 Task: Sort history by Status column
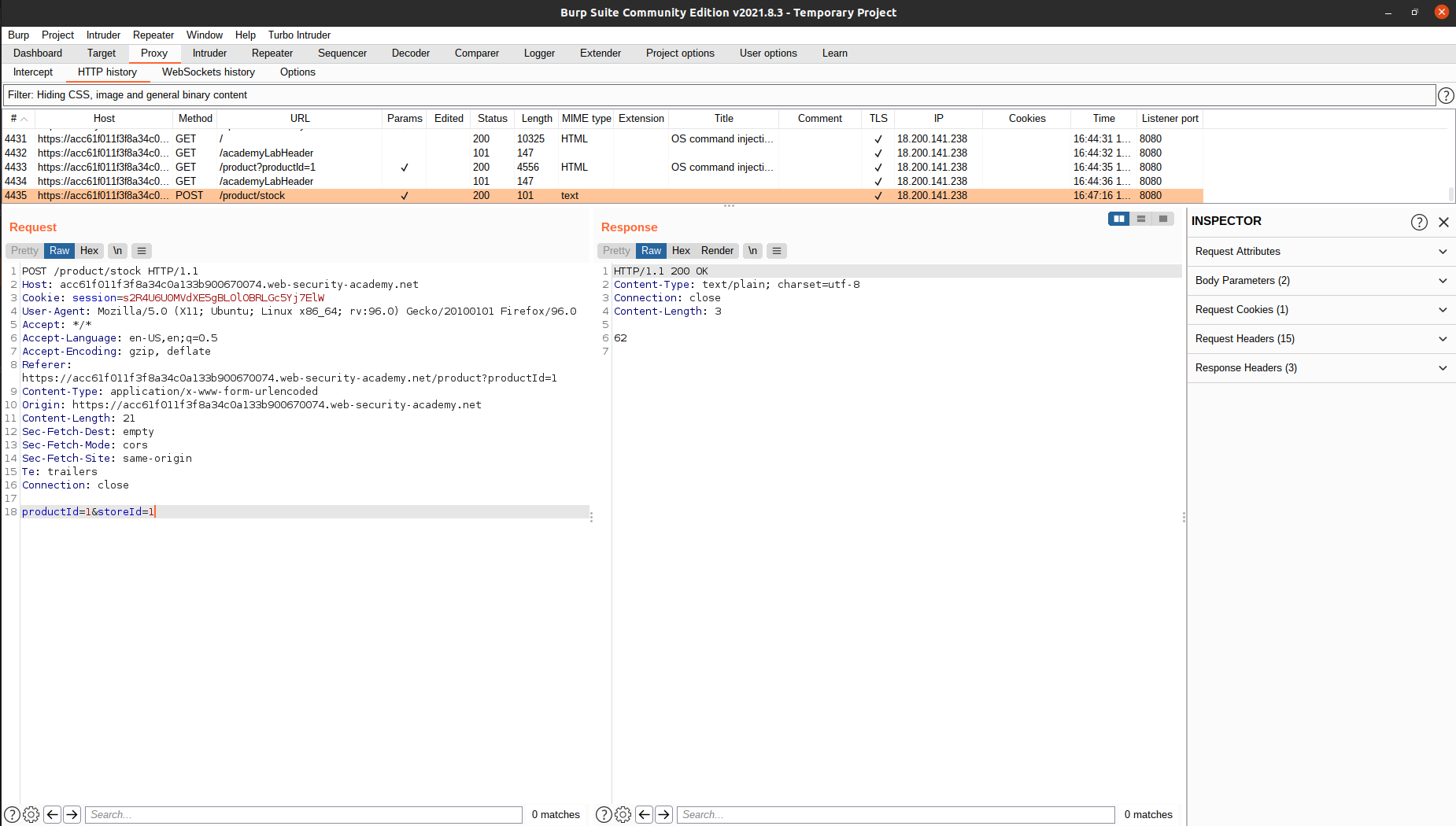(493, 119)
